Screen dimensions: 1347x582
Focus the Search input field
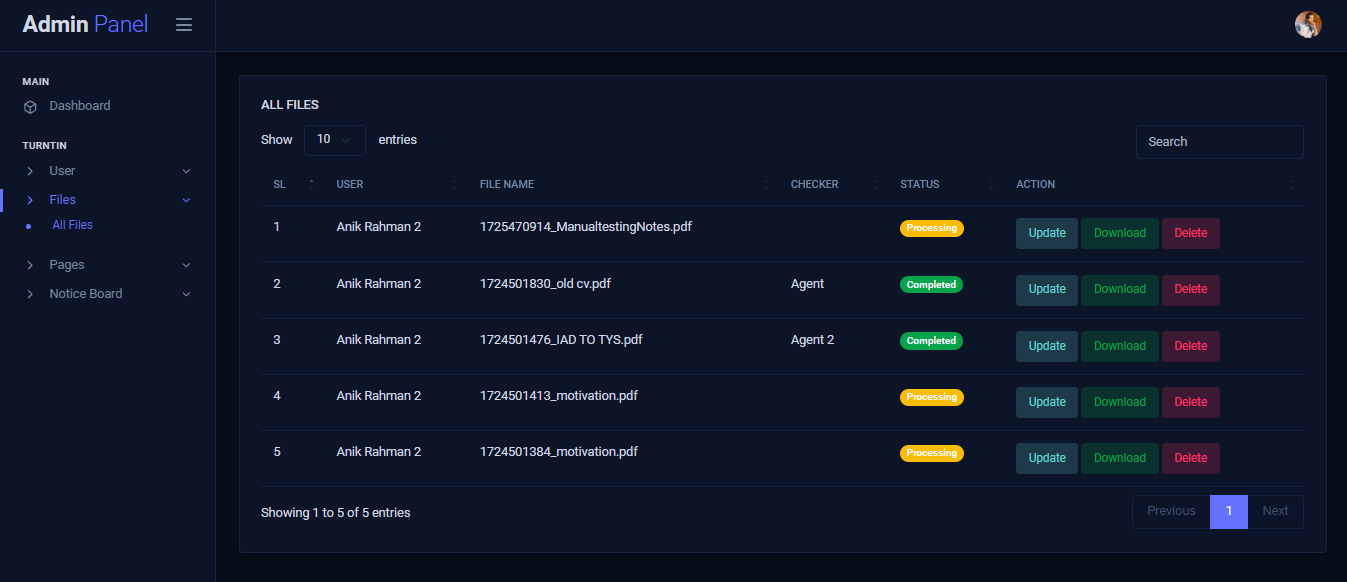1220,142
